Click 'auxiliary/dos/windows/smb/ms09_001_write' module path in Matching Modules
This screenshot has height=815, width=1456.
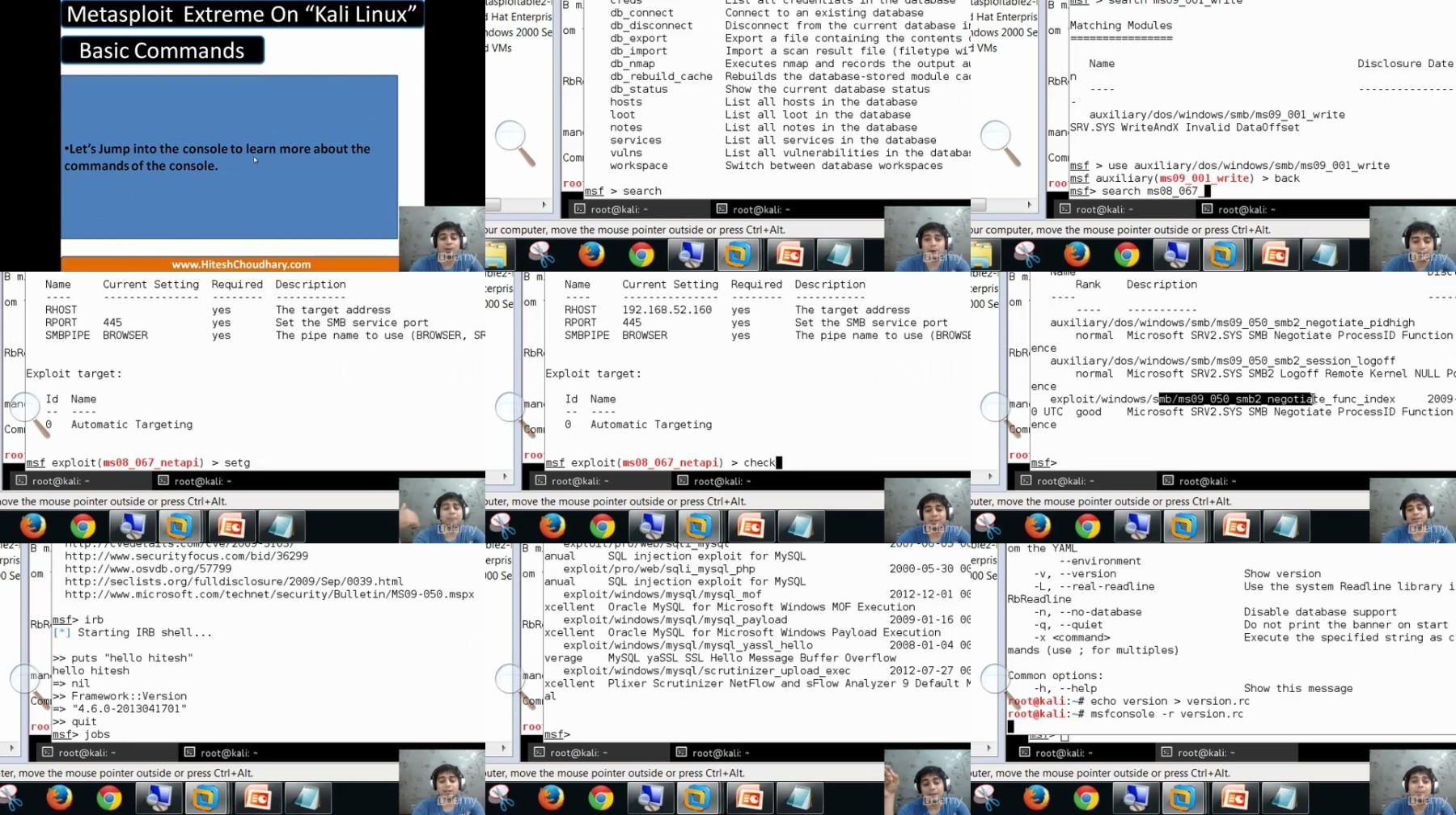[1217, 115]
